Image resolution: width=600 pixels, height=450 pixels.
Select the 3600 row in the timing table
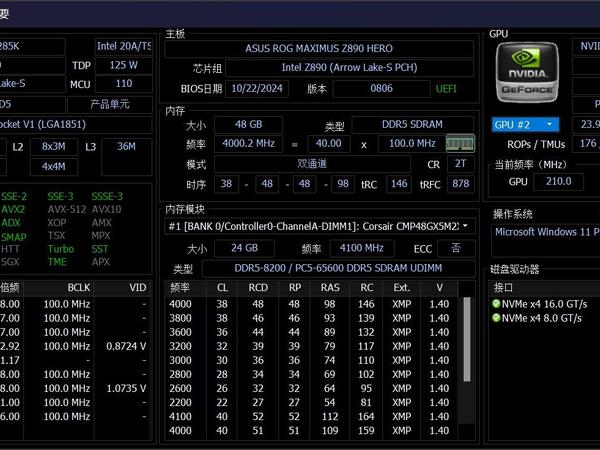311,332
